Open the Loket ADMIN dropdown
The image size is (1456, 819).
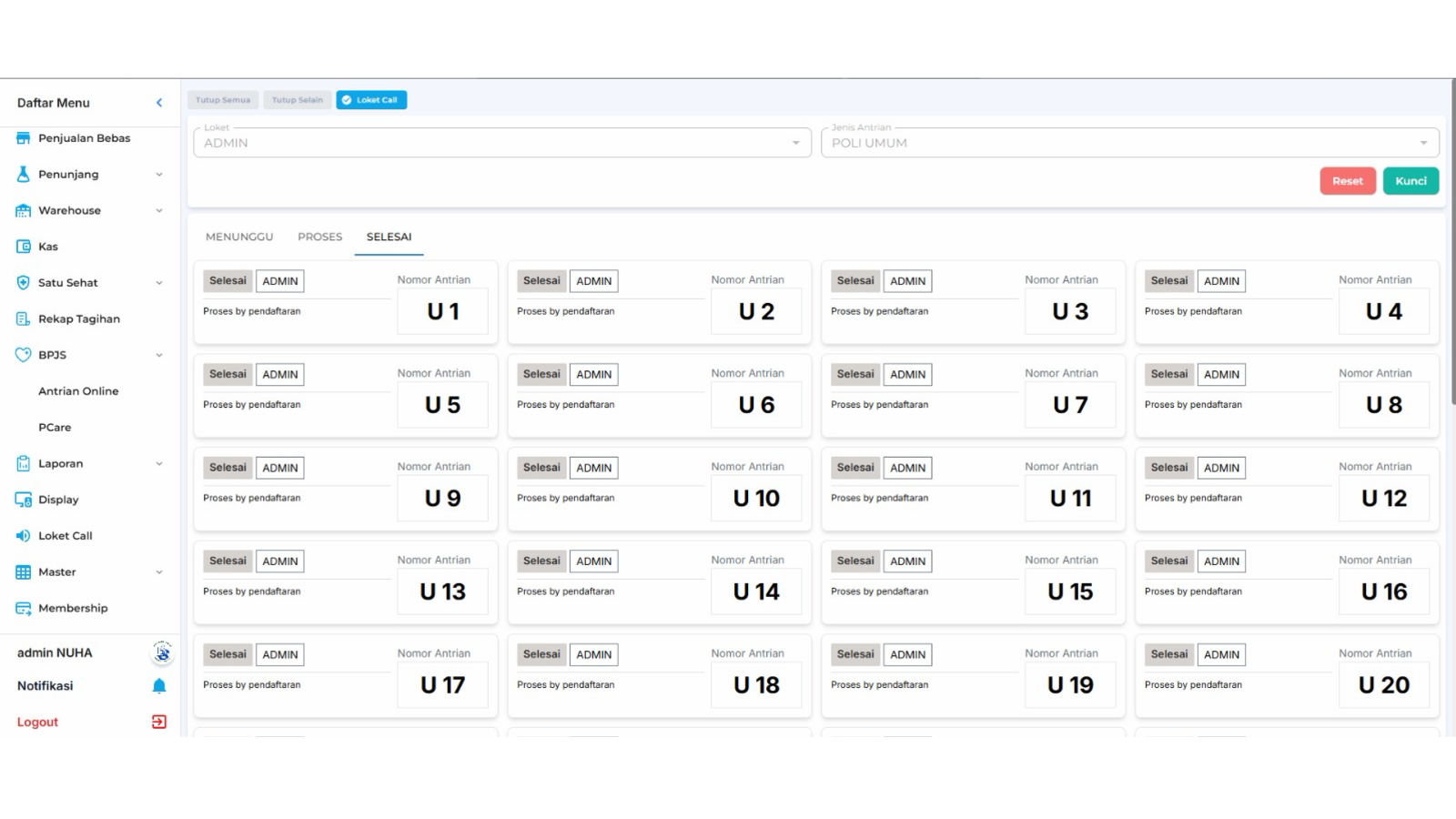point(502,143)
